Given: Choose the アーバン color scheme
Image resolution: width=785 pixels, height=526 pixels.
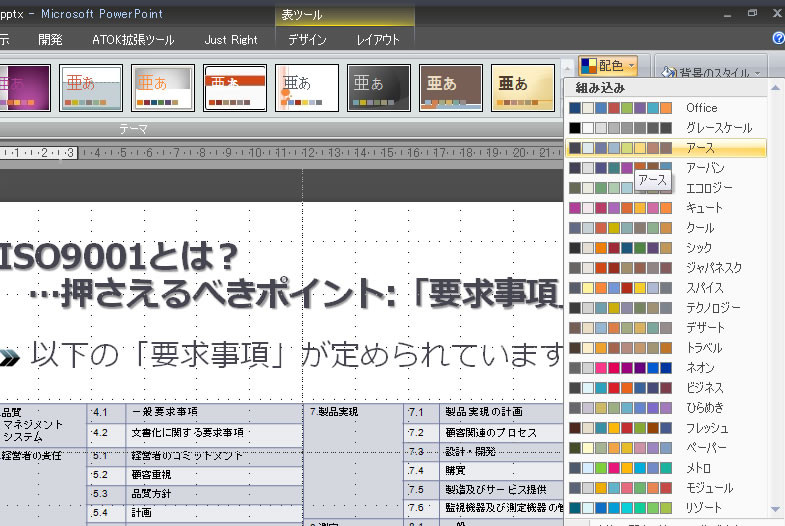Looking at the screenshot, I should (x=666, y=168).
